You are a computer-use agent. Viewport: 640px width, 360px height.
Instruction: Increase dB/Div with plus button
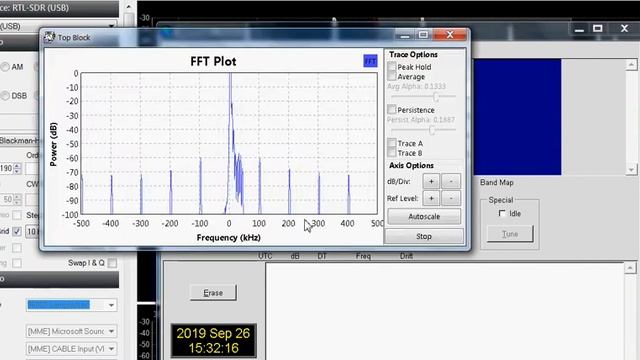[x=431, y=181]
